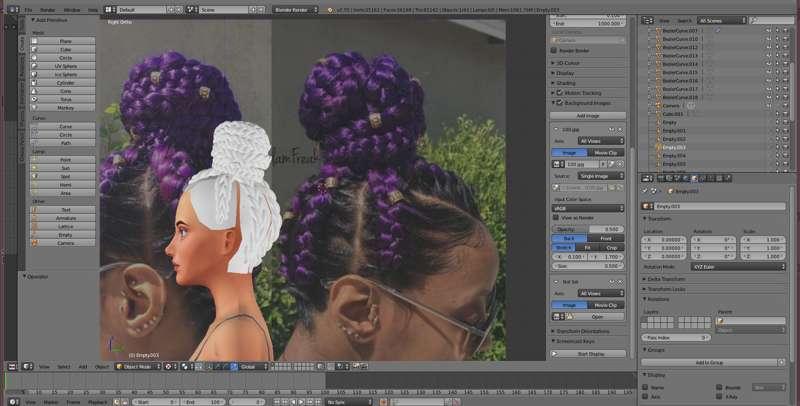
Task: Expand the Shading panel
Action: [565, 83]
